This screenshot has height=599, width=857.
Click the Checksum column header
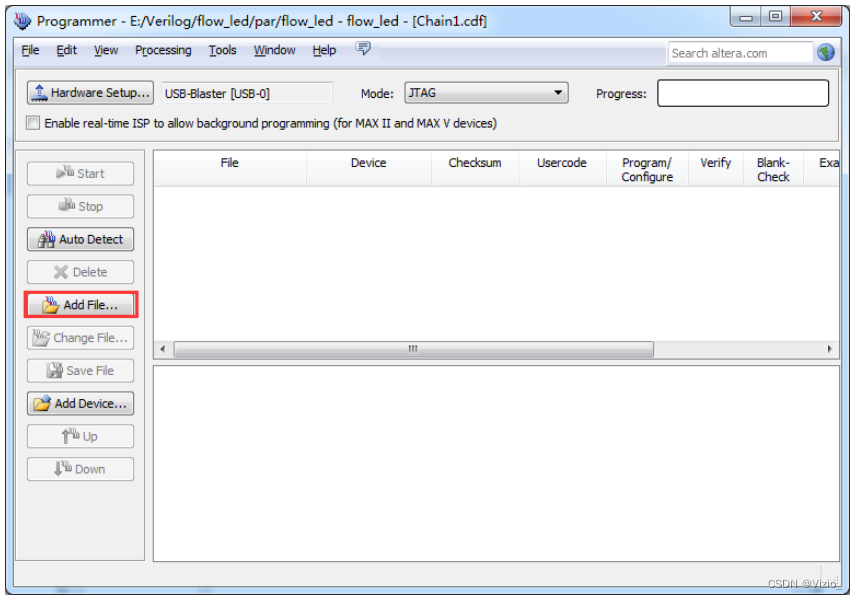pyautogui.click(x=475, y=169)
